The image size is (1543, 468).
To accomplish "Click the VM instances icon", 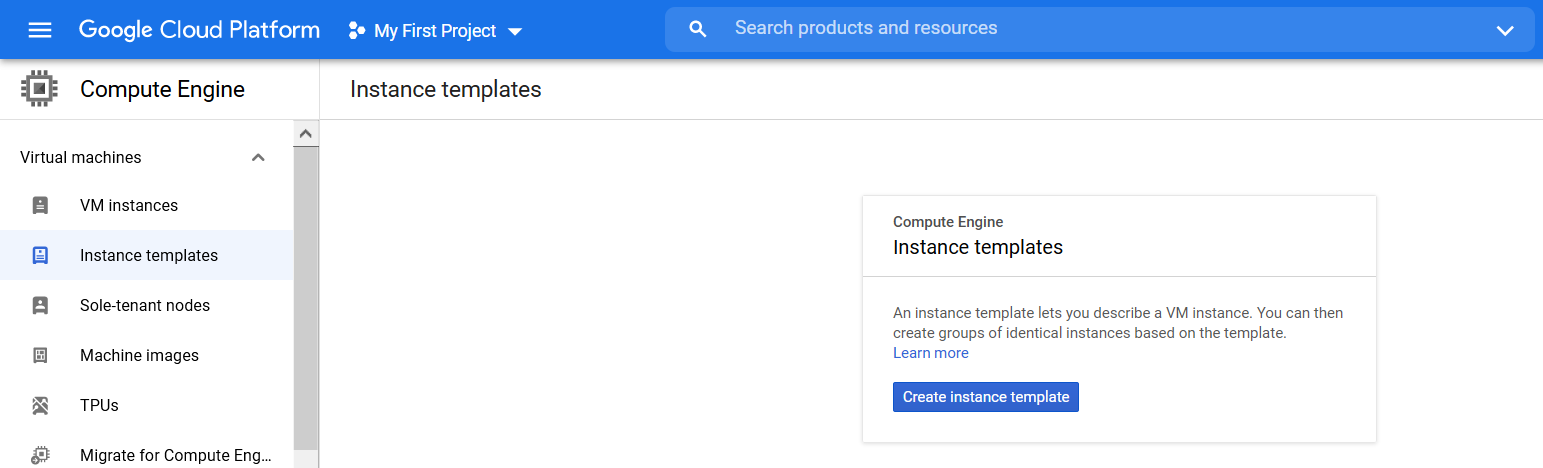I will point(40,206).
